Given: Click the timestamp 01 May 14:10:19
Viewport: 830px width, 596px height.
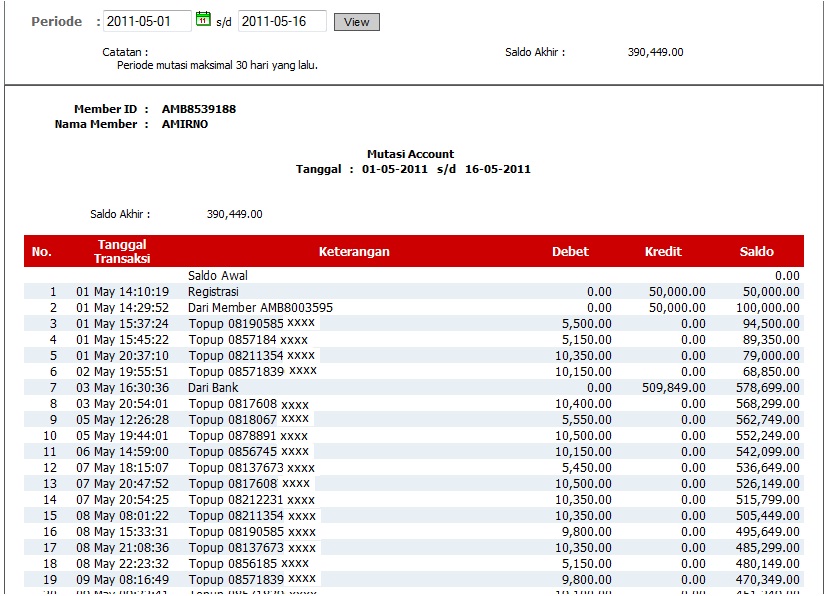Looking at the screenshot, I should coord(122,292).
